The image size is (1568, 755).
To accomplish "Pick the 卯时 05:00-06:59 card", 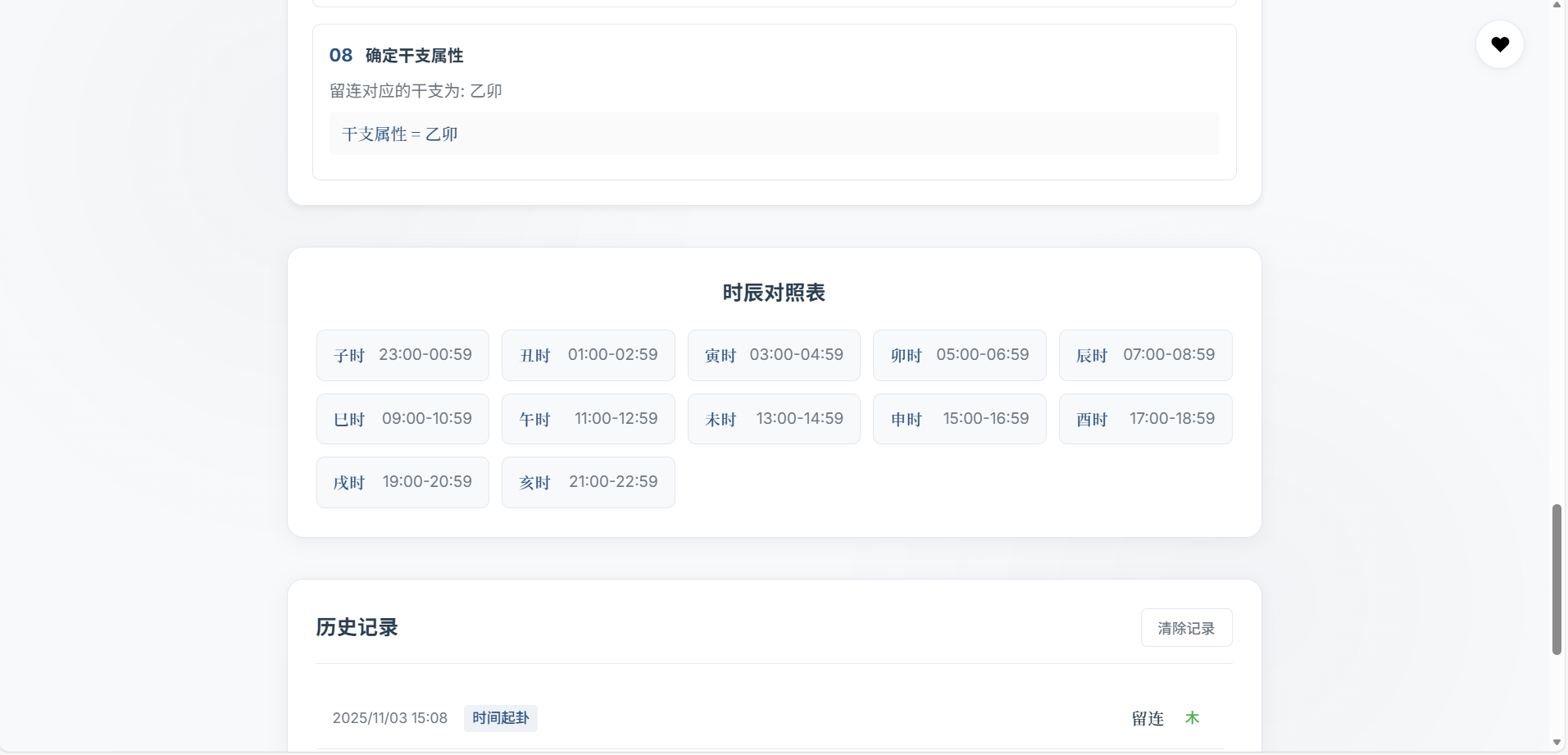I will click(959, 356).
